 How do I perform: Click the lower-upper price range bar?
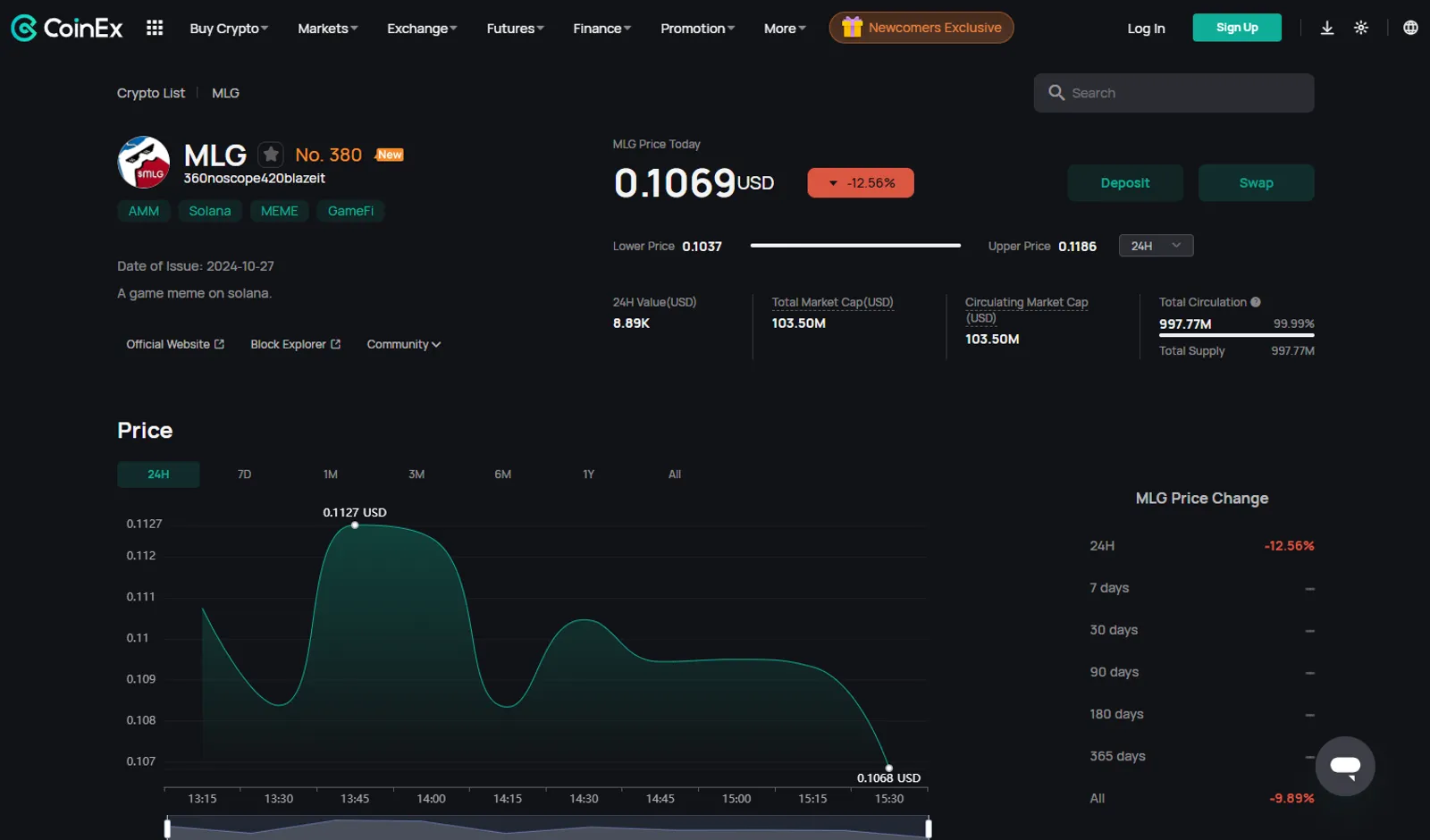click(855, 246)
